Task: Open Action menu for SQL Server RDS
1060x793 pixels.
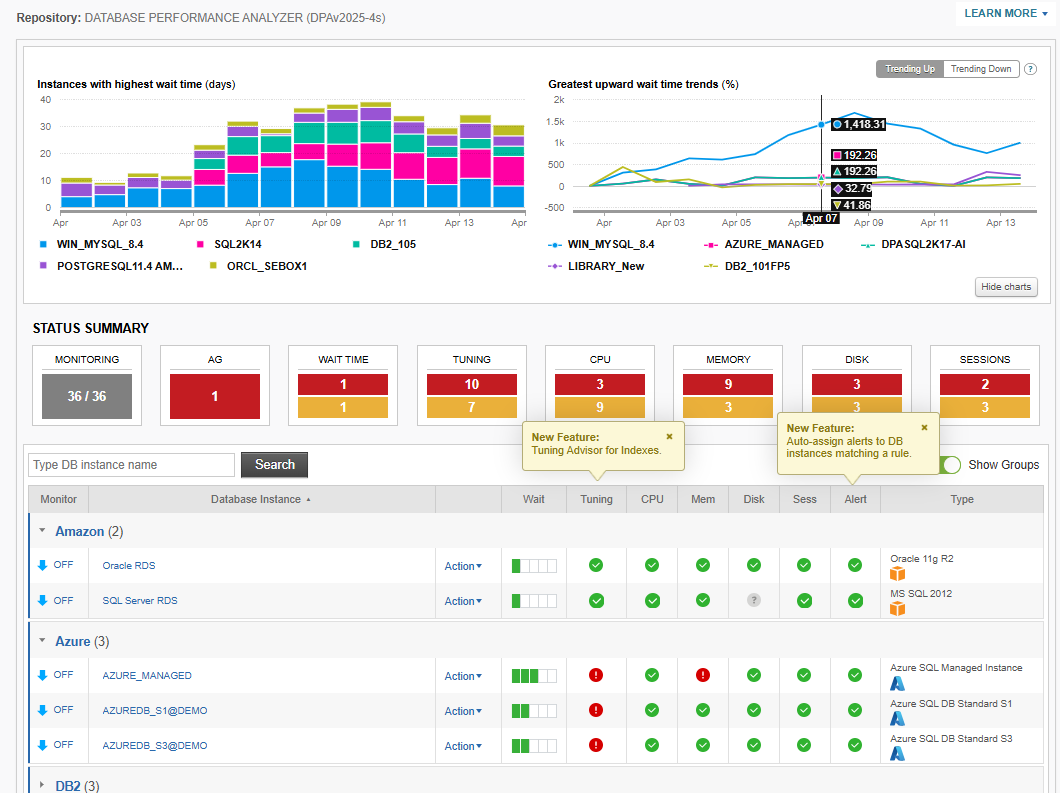Action: 463,602
